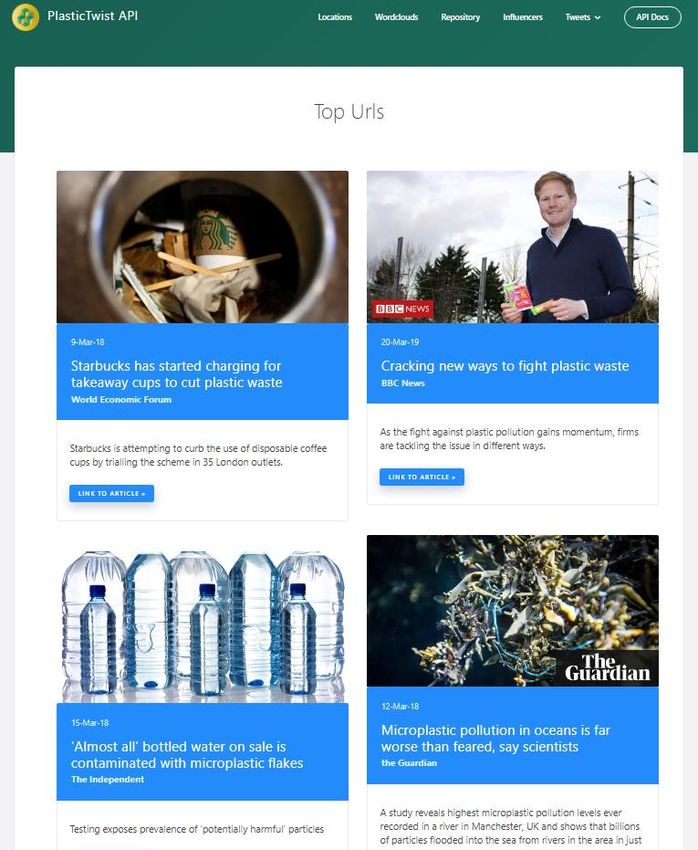Image resolution: width=698 pixels, height=850 pixels.
Task: Open Cracking new ways headline
Action: tap(505, 366)
